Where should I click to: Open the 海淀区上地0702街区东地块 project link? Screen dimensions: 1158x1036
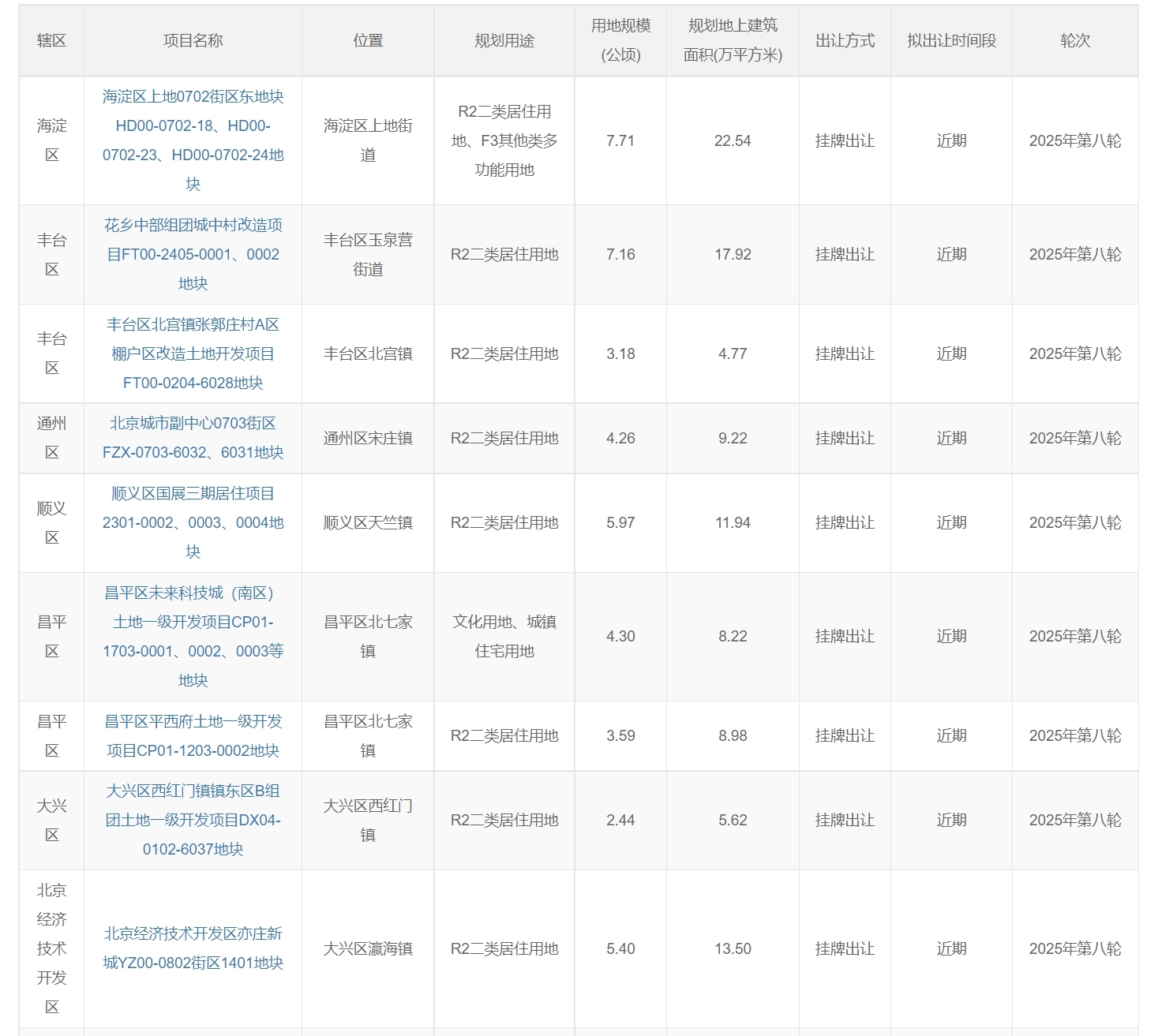tap(193, 140)
